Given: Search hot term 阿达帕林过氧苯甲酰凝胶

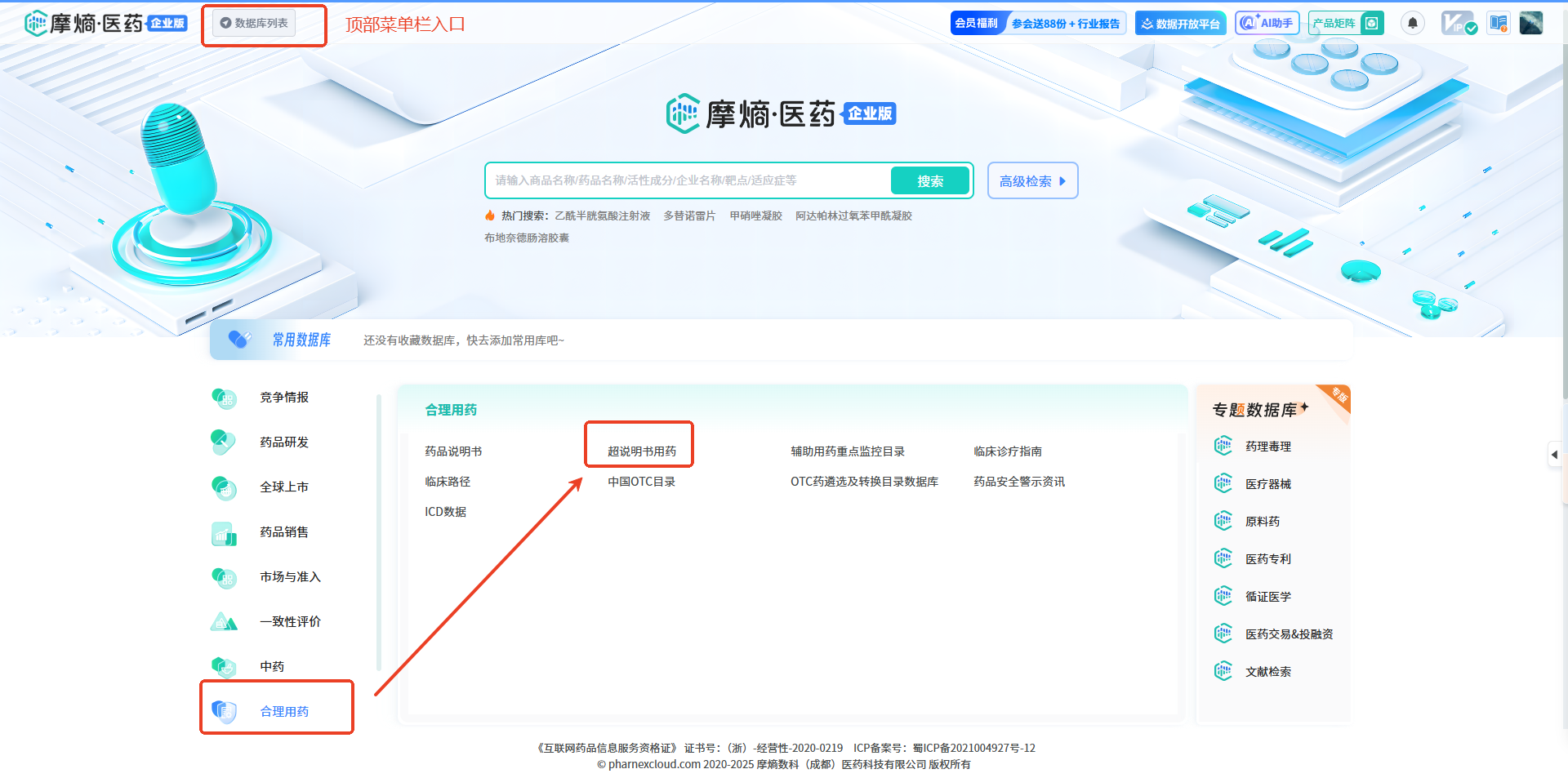Looking at the screenshot, I should point(854,216).
